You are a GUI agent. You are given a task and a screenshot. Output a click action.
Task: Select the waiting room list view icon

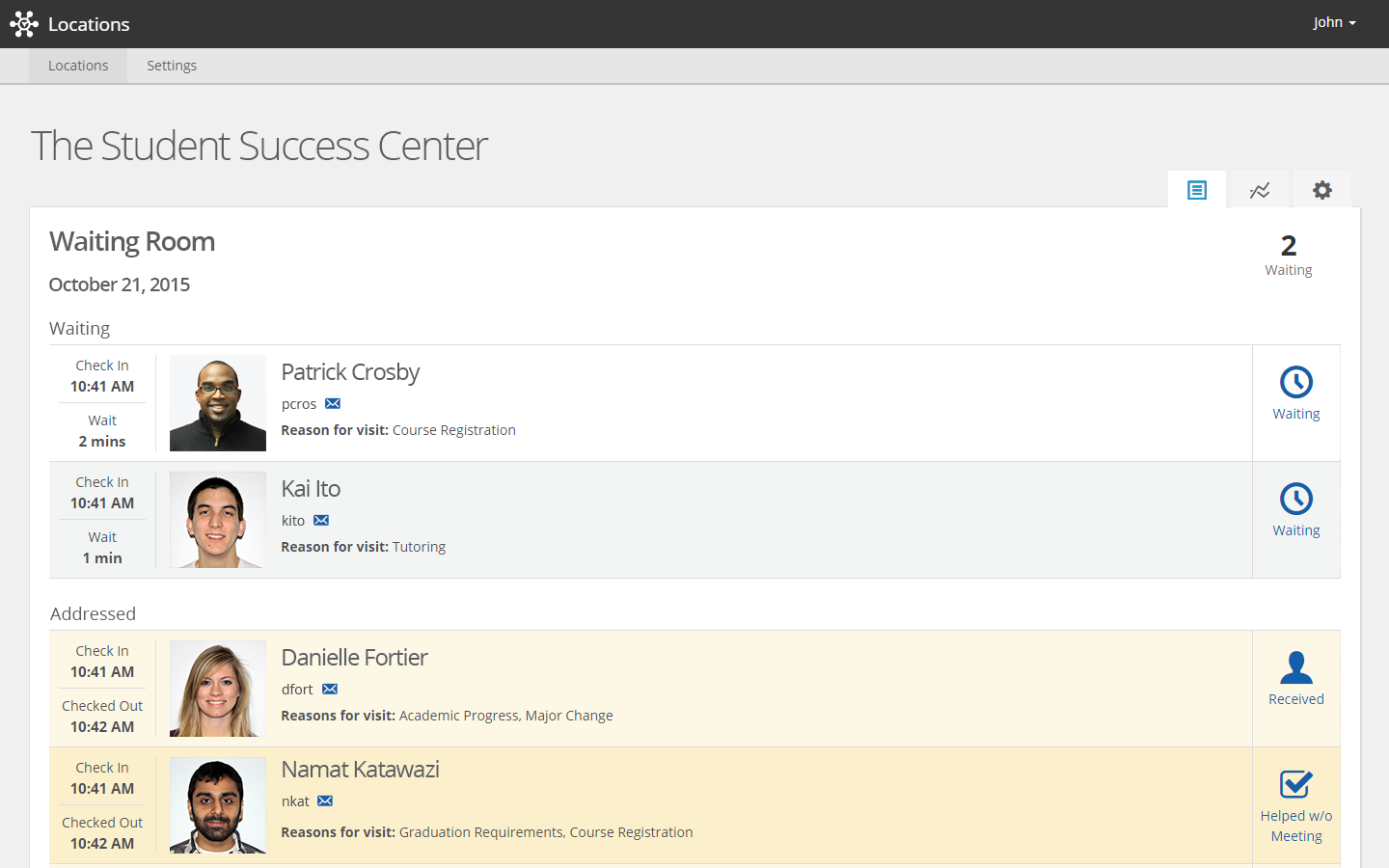[x=1197, y=190]
